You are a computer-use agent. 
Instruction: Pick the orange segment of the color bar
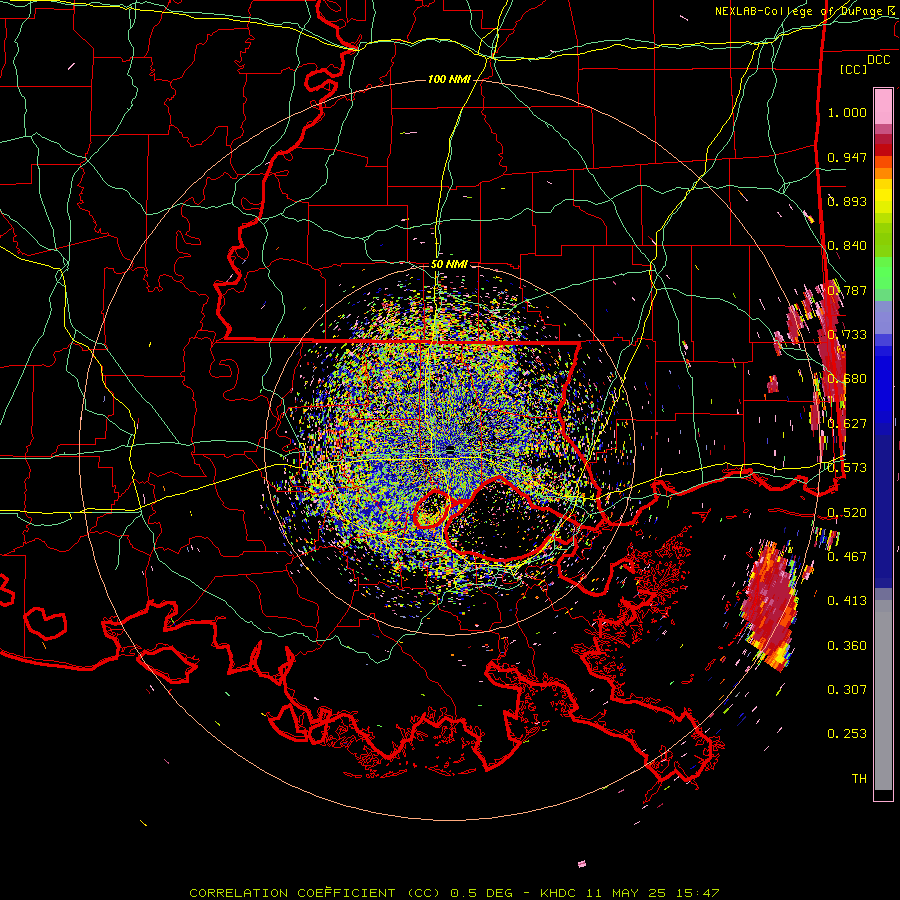[x=883, y=168]
